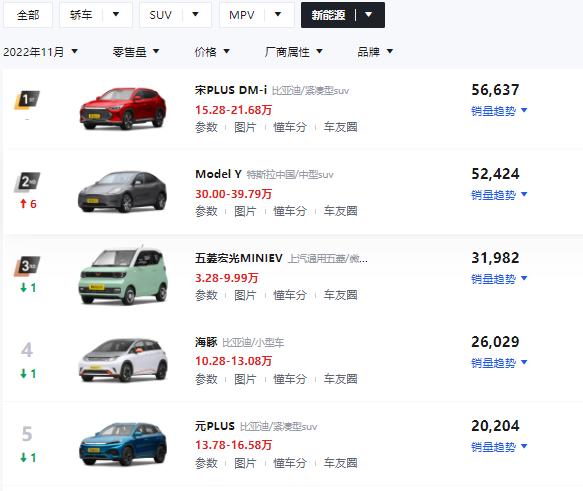Open 参数 for 五菱宏光MINIEV

(206, 295)
